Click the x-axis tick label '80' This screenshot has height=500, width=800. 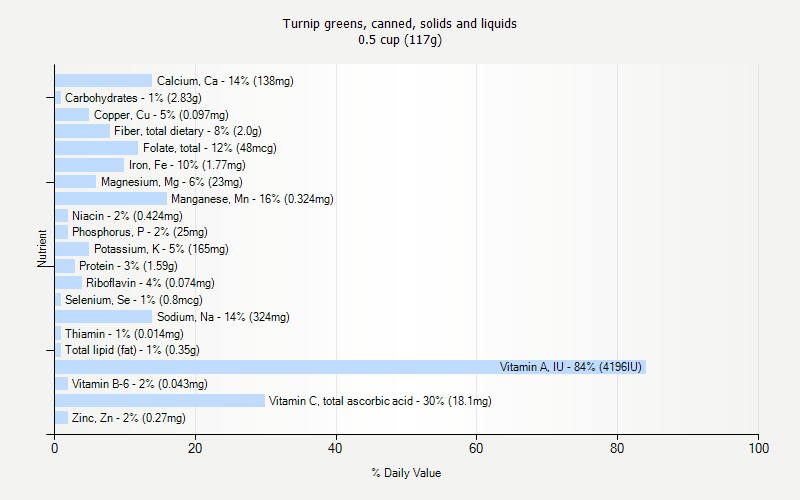pos(617,448)
